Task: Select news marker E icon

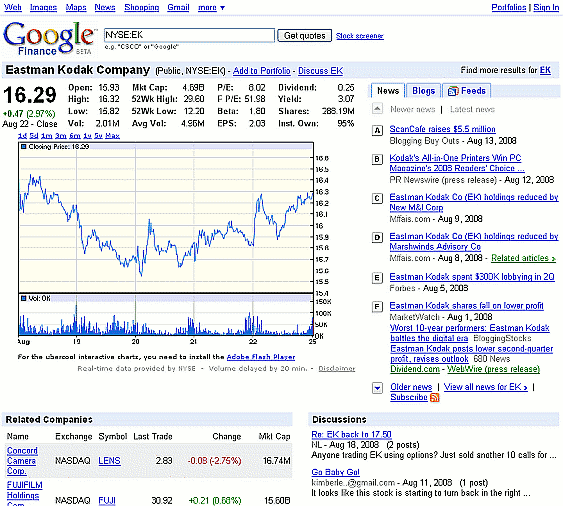Action: [377, 278]
